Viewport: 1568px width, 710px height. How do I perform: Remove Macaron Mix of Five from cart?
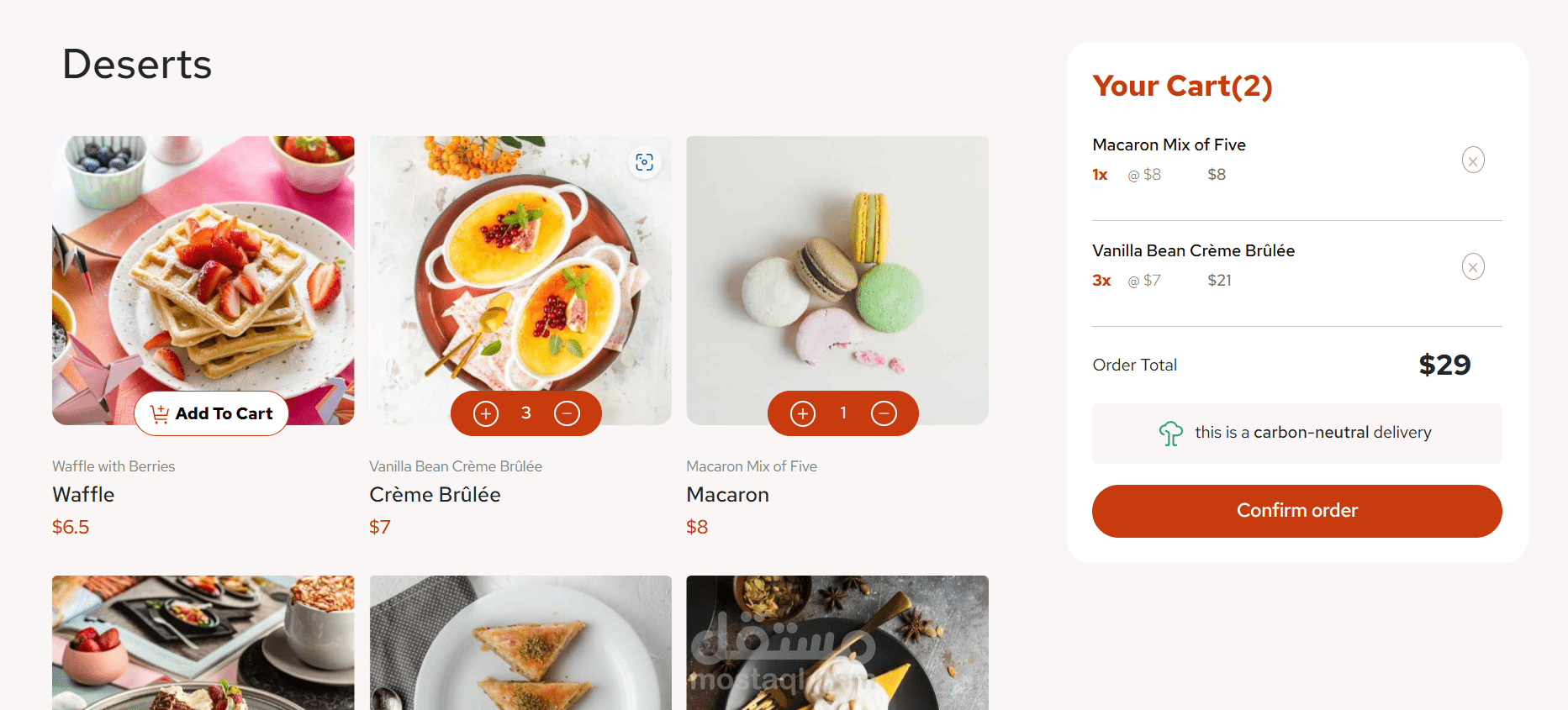(1472, 160)
